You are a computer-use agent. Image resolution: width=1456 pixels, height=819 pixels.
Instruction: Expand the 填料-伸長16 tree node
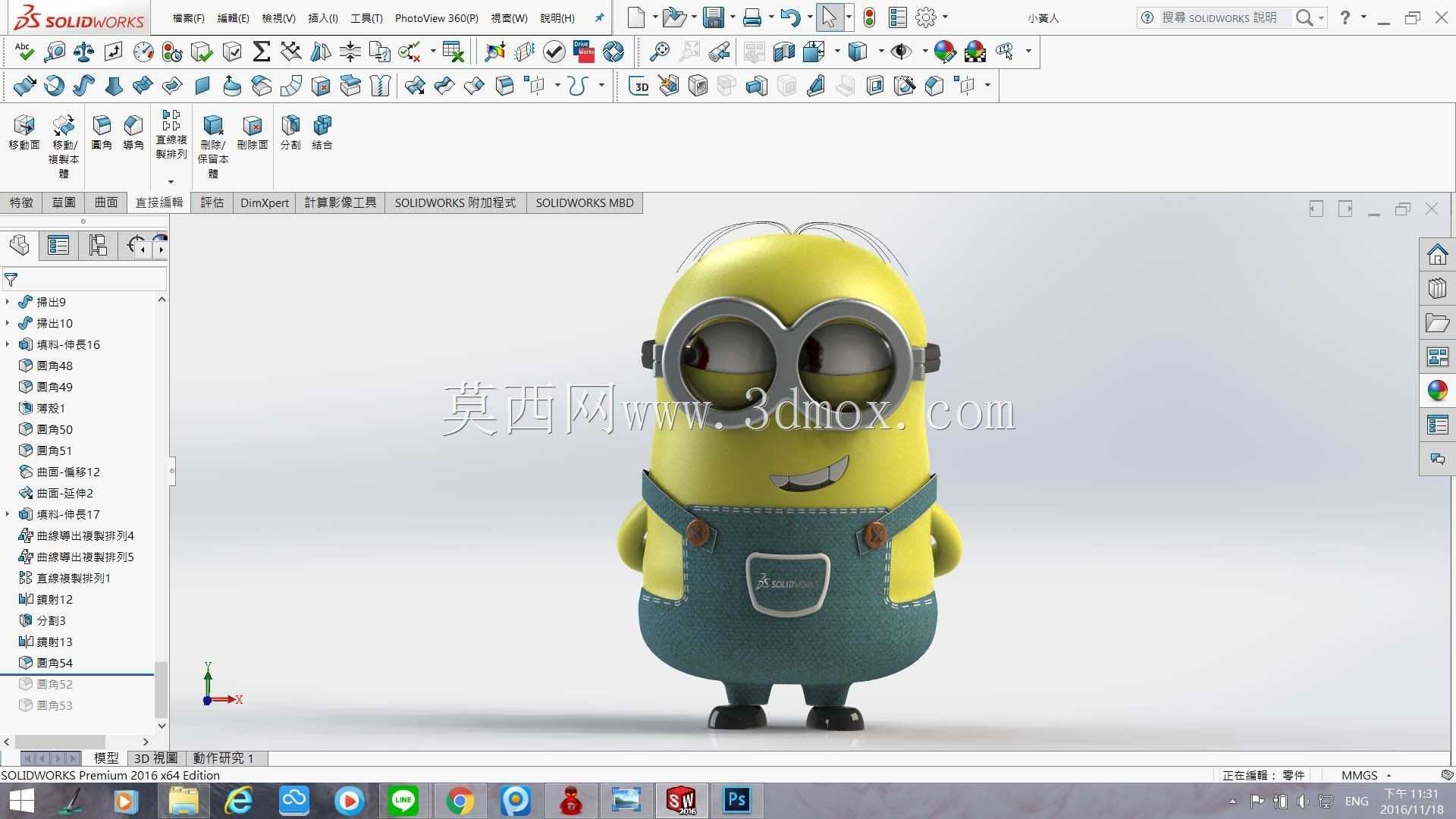tap(8, 344)
